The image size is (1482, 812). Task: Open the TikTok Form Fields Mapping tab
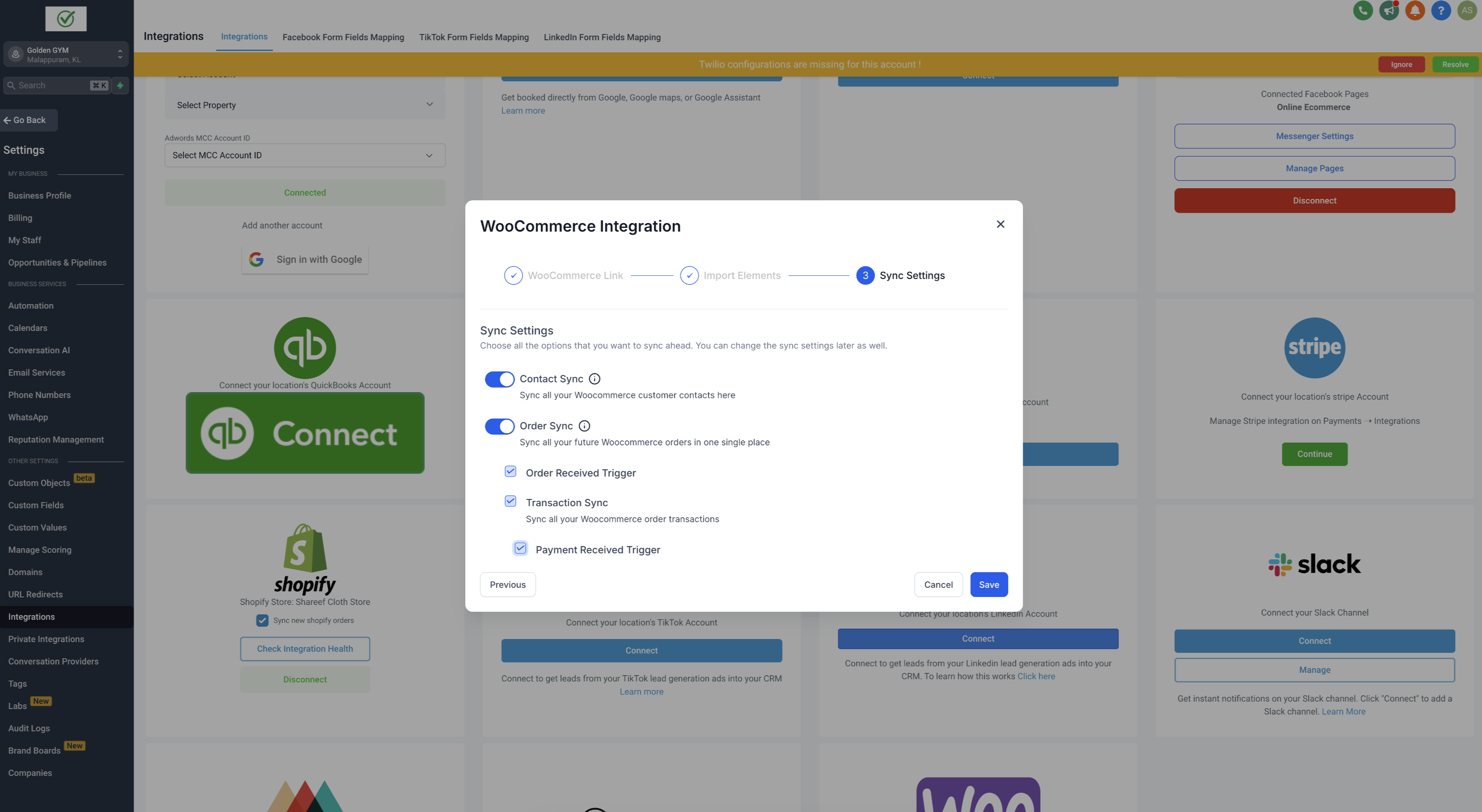pos(474,37)
